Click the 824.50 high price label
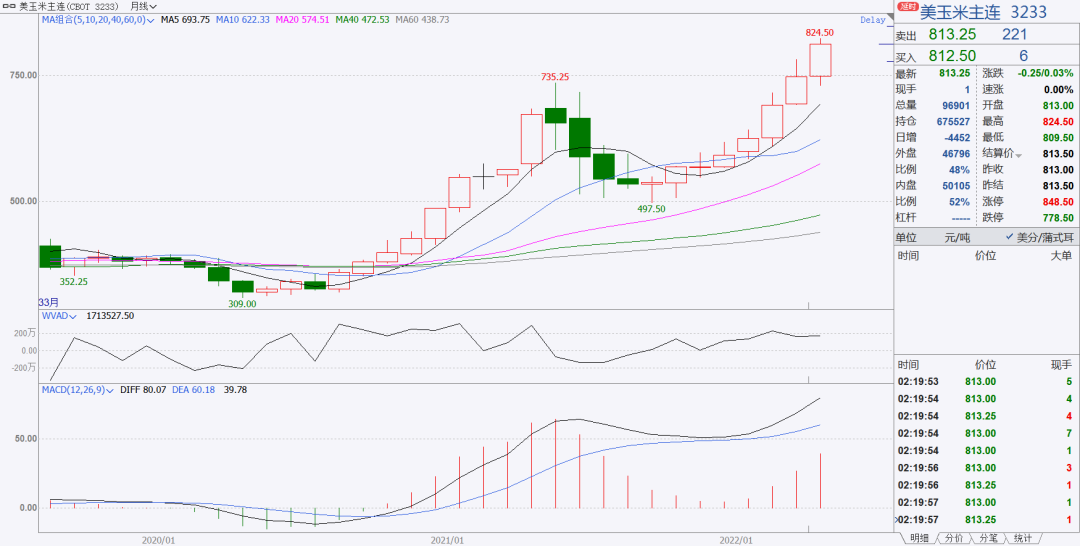Viewport: 1080px width, 546px height. pyautogui.click(x=820, y=32)
